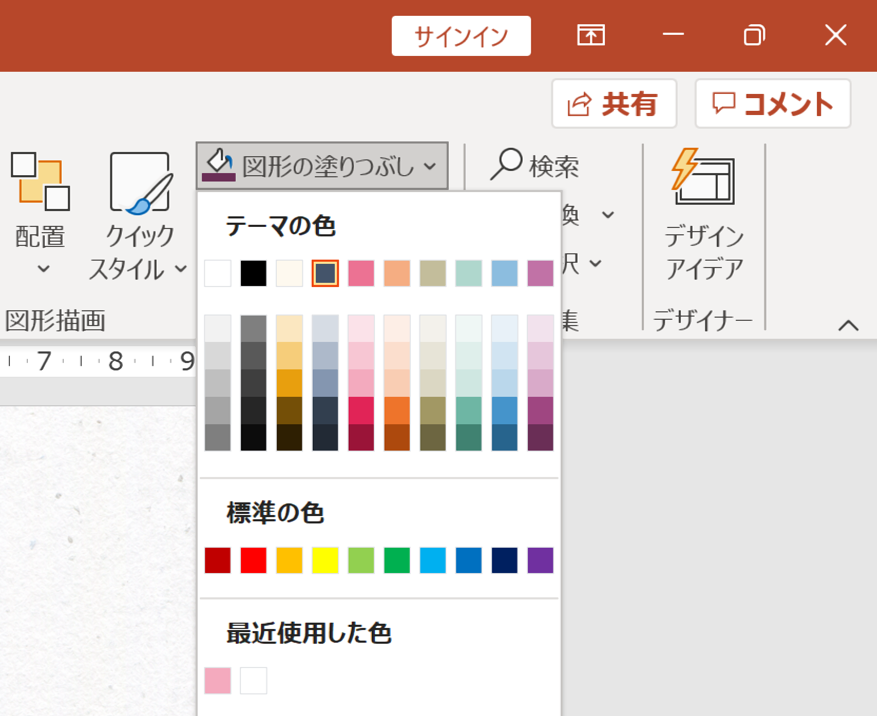Select the lightest pink tint in pink column

[x=361, y=328]
